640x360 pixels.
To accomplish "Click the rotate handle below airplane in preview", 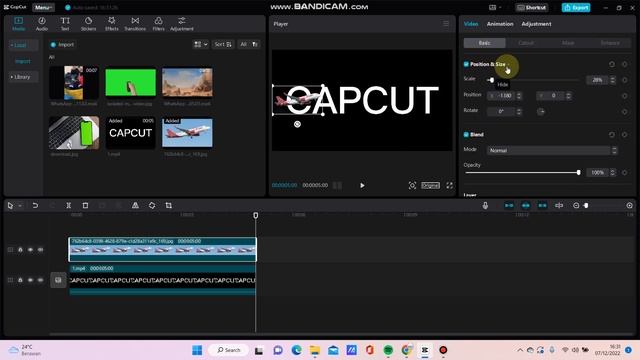I will point(297,124).
